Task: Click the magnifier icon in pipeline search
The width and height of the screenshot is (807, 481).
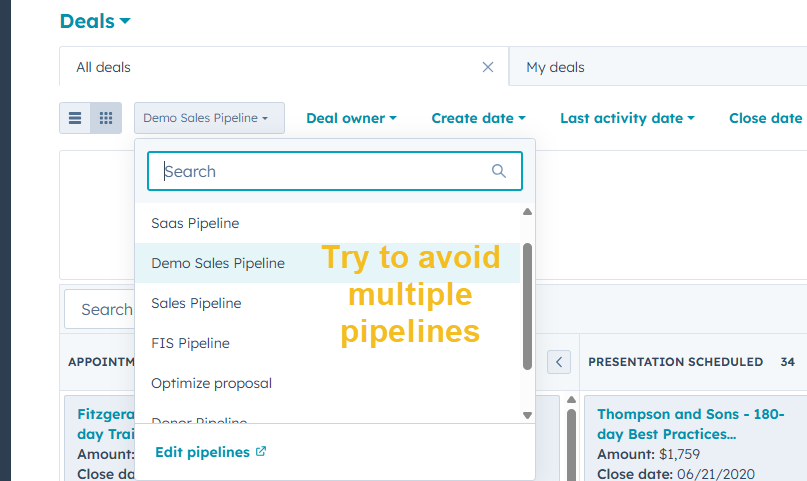Action: coord(499,171)
